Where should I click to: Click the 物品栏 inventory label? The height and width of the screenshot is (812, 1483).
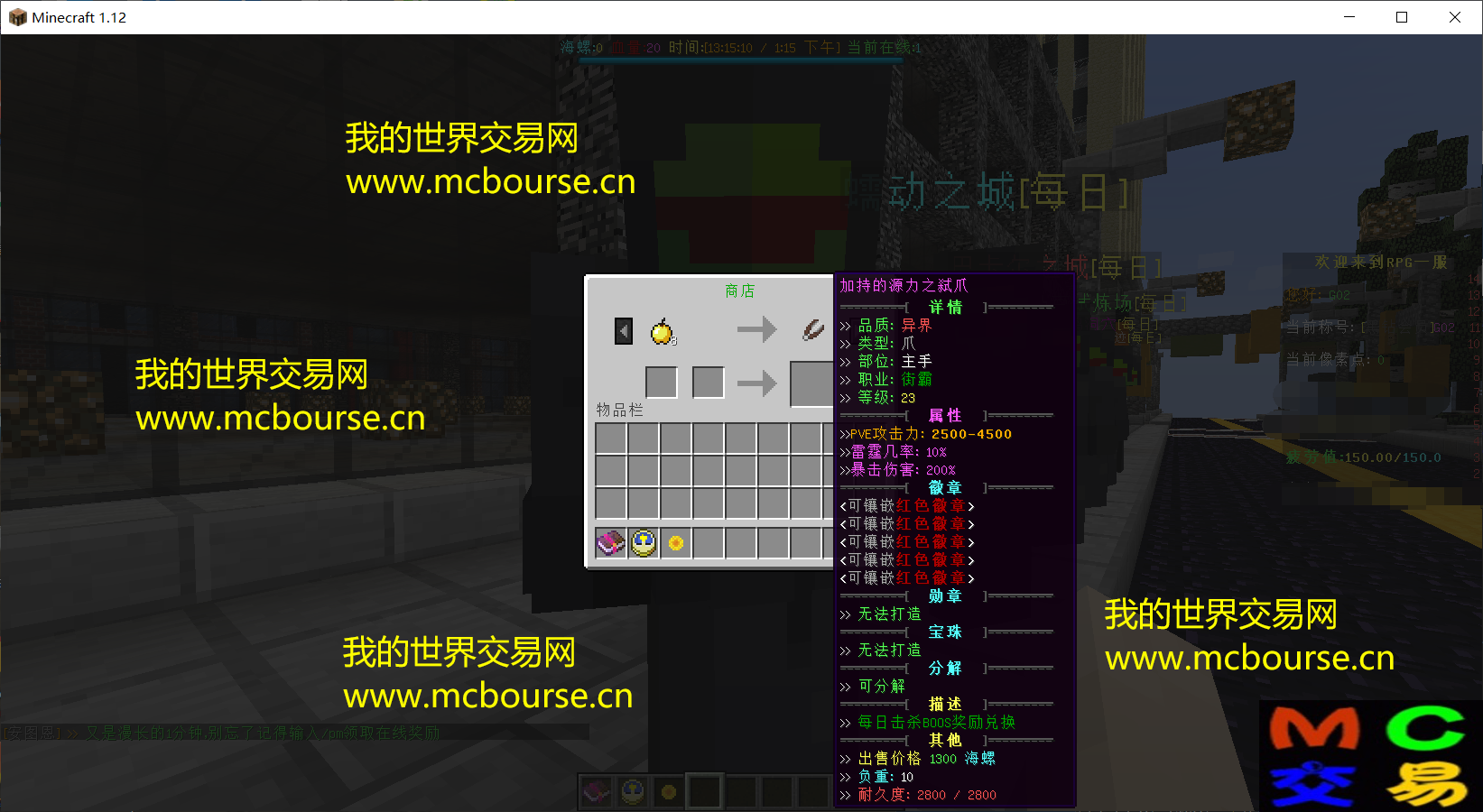click(x=619, y=410)
